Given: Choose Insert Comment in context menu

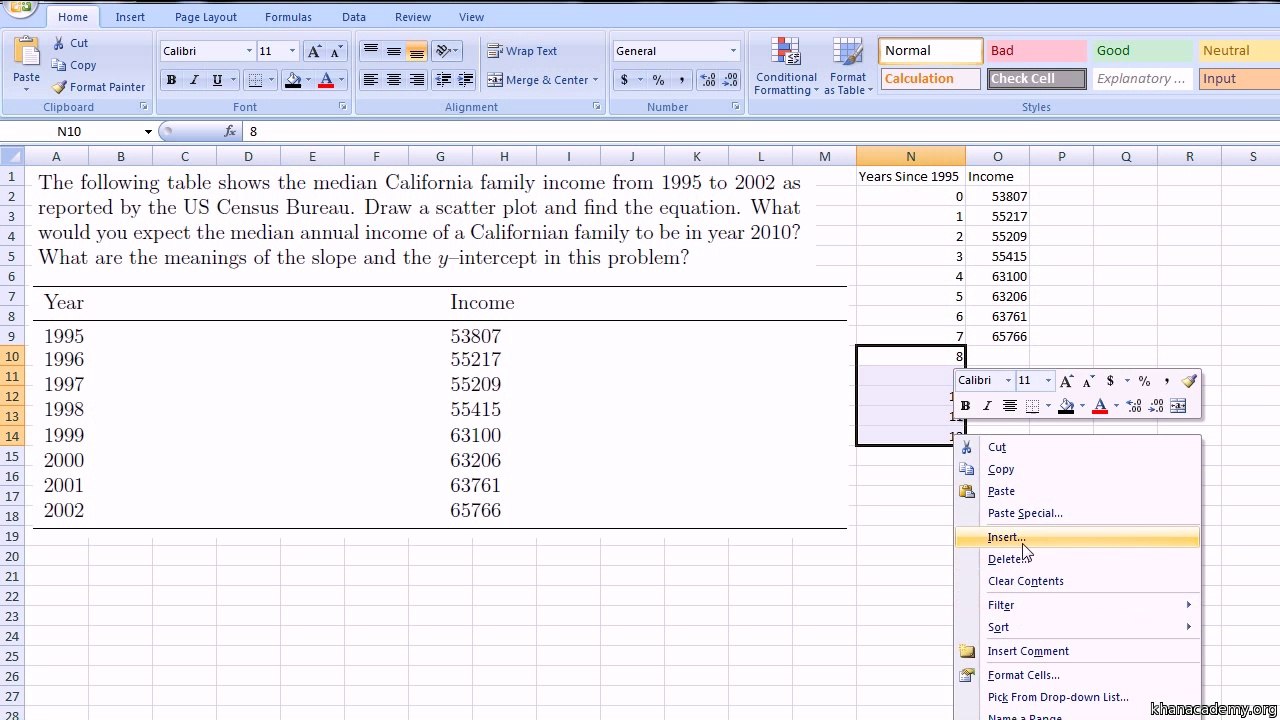Looking at the screenshot, I should (x=1078, y=651).
